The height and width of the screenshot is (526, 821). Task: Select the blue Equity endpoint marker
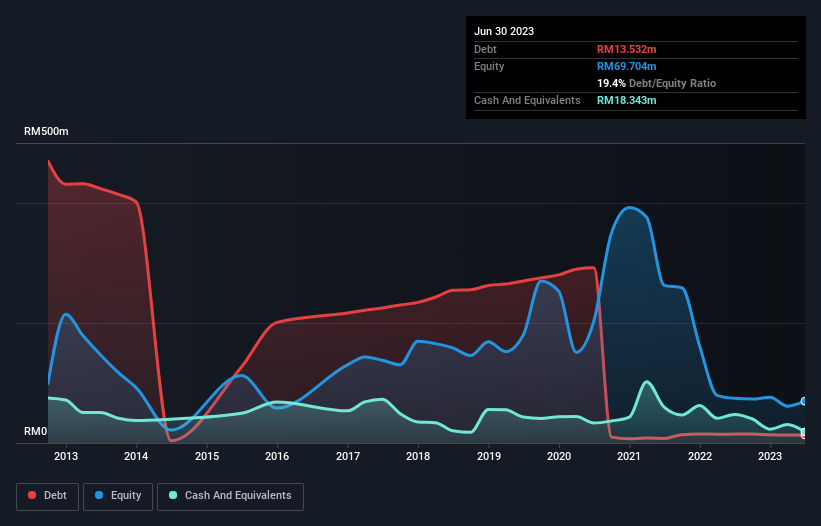804,401
